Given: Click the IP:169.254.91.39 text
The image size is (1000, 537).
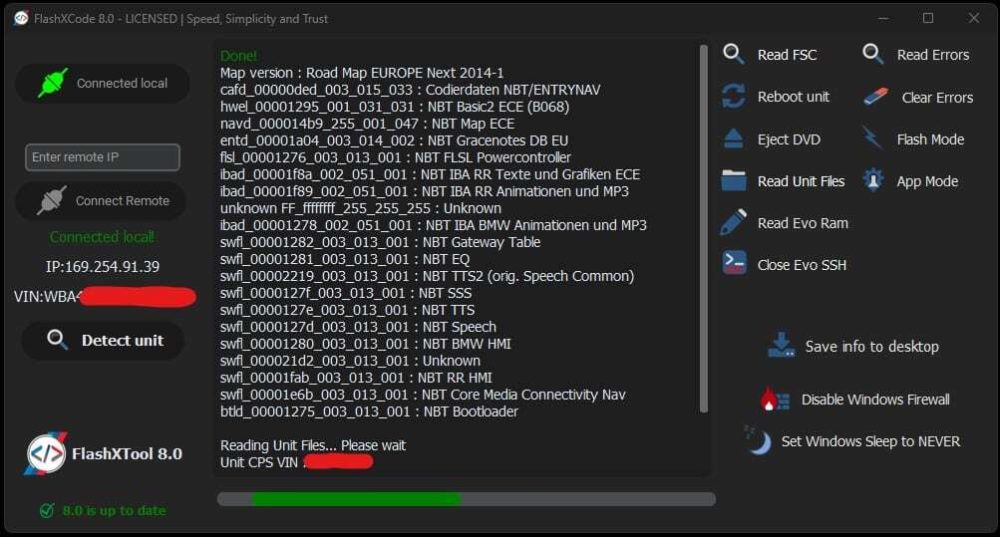Looking at the screenshot, I should coord(103,267).
